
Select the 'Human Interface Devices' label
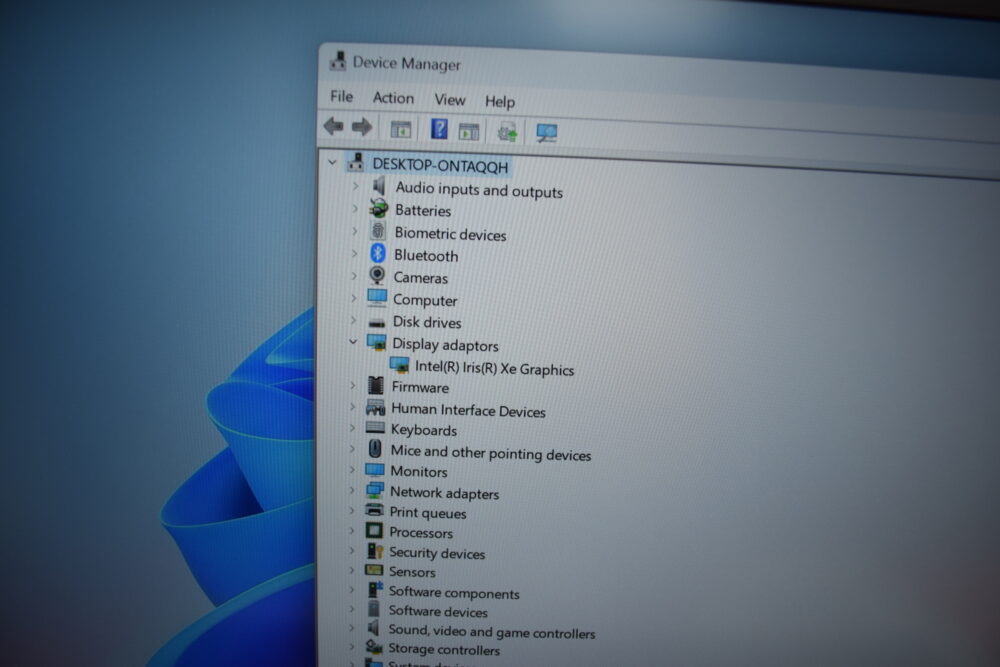tap(468, 411)
